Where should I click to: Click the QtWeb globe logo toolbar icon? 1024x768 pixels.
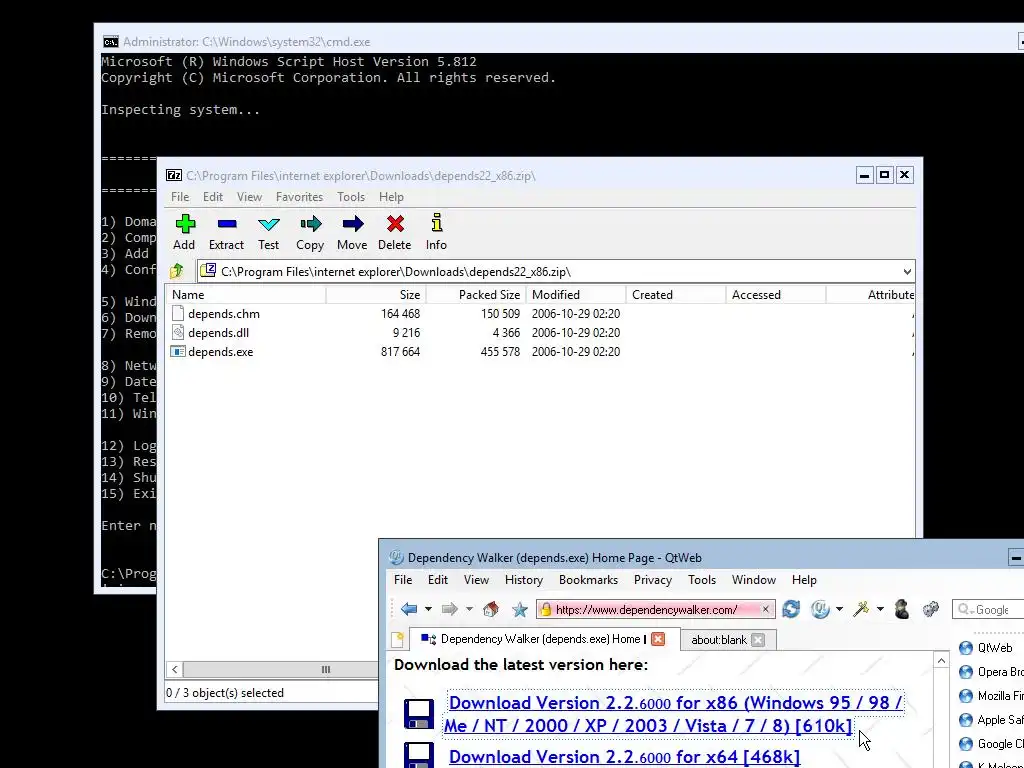[x=820, y=609]
